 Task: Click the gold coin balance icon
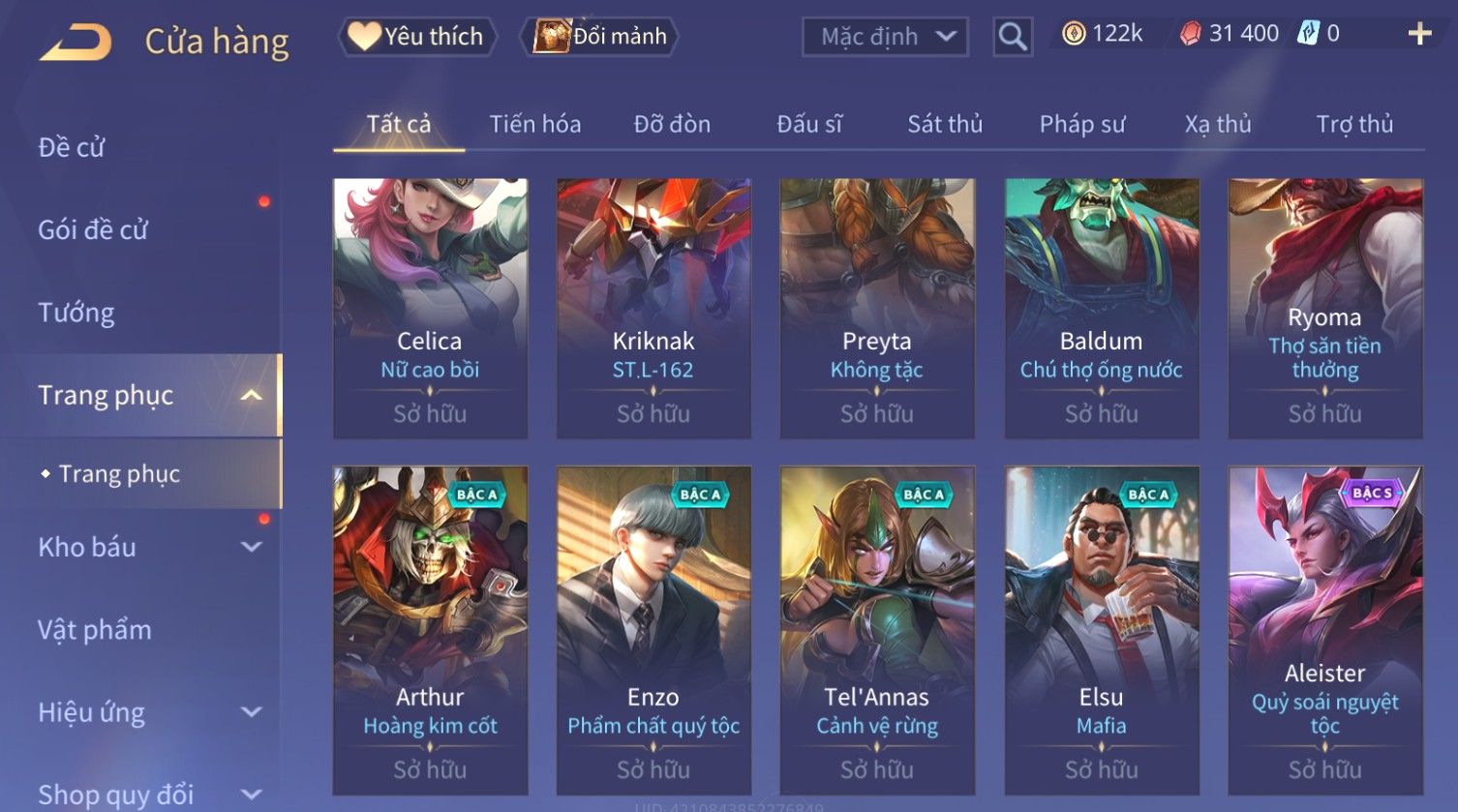1074,34
